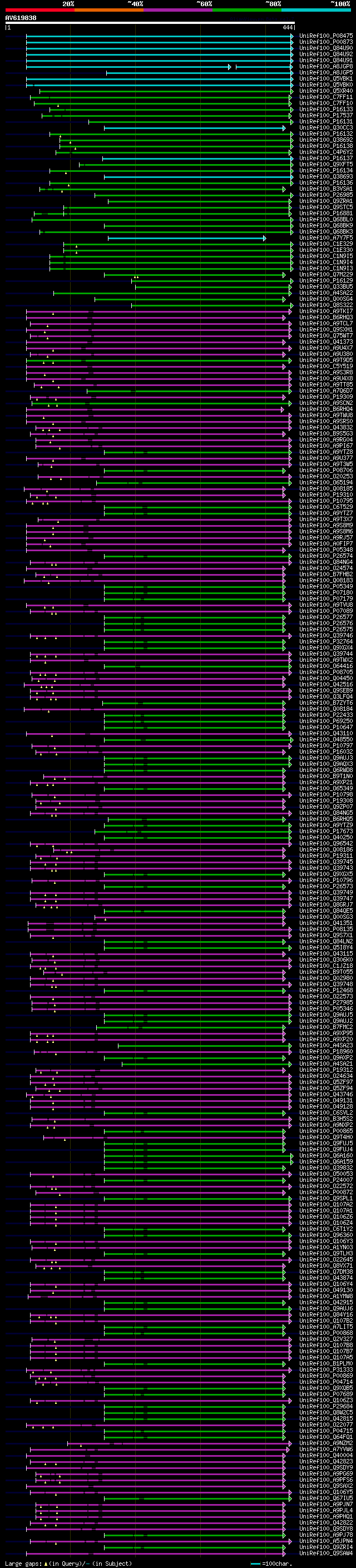Select hit label UniRef100_P19309
Image resolution: width=356 pixels, height=1568 pixels.
pos(325,397)
